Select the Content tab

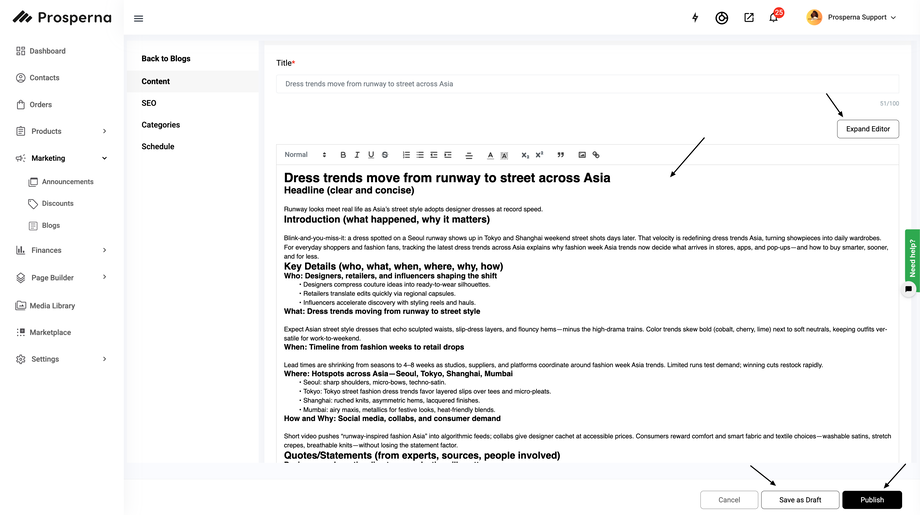point(192,82)
